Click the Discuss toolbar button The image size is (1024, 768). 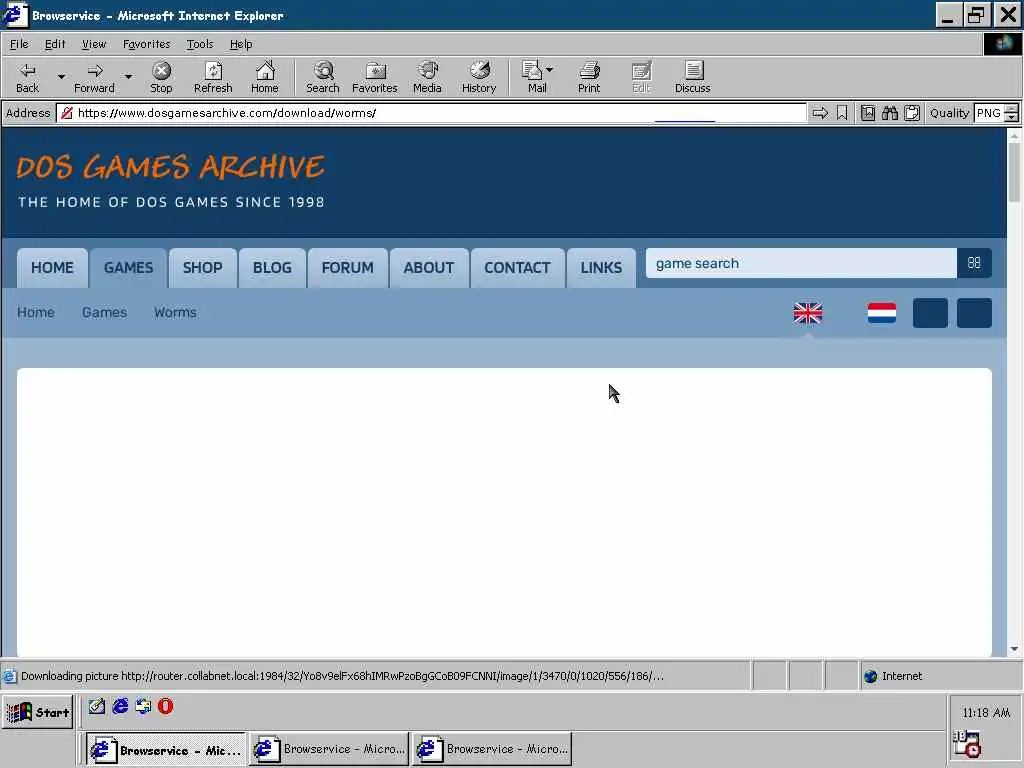coord(692,77)
